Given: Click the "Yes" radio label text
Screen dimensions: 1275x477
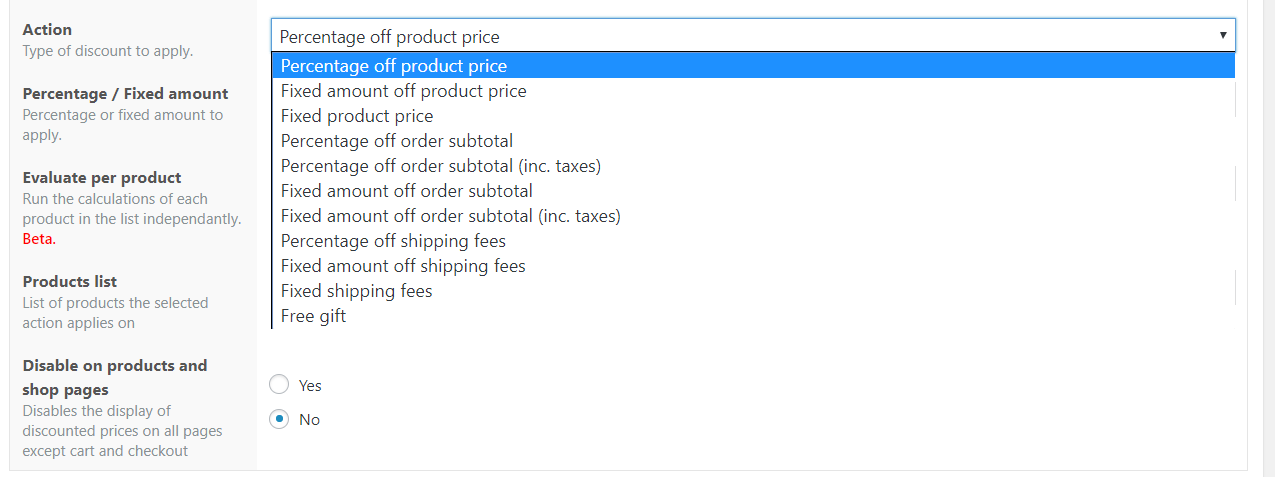Looking at the screenshot, I should tap(310, 385).
